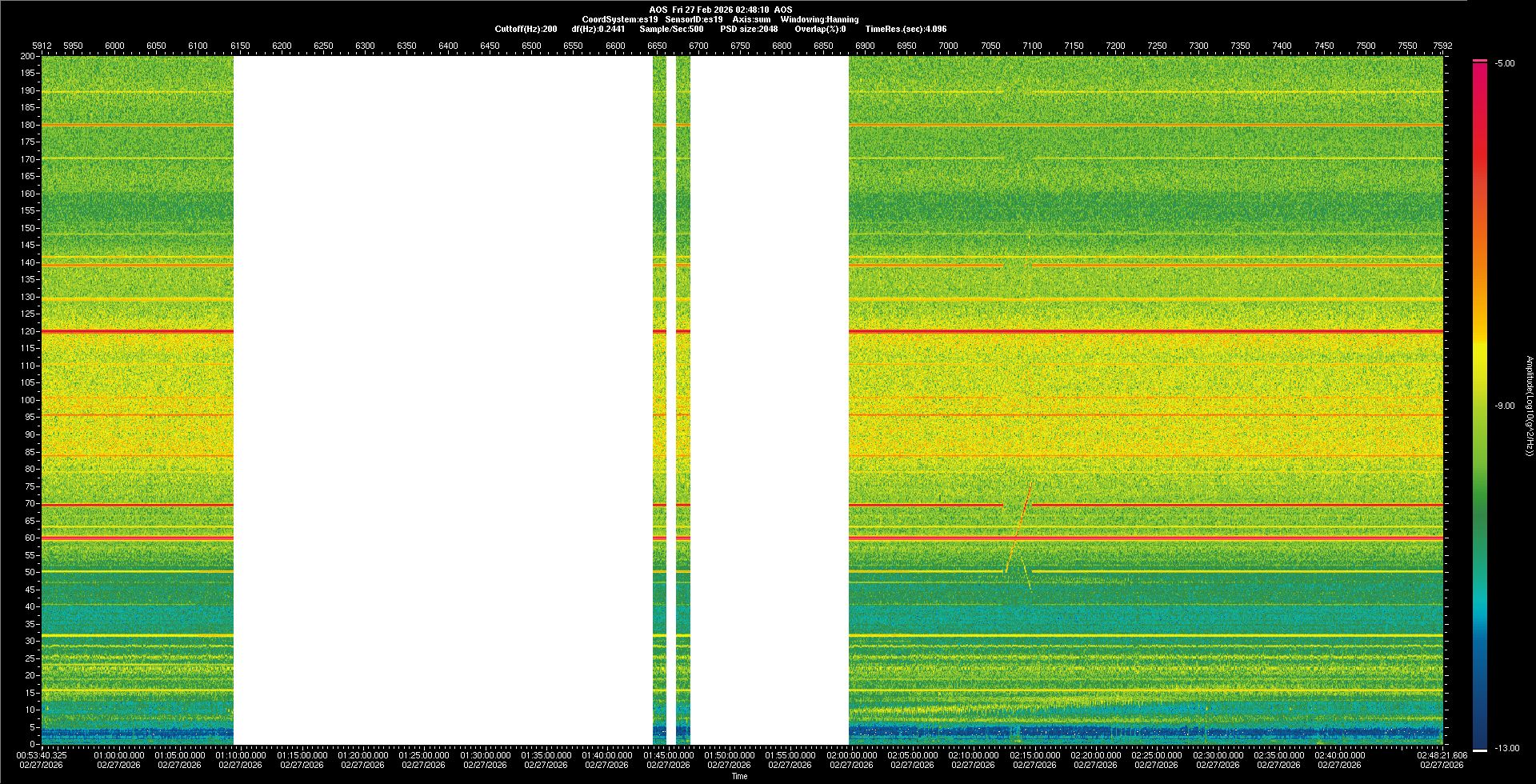Click the Cutoff(Hz):200 header label

coord(526,29)
